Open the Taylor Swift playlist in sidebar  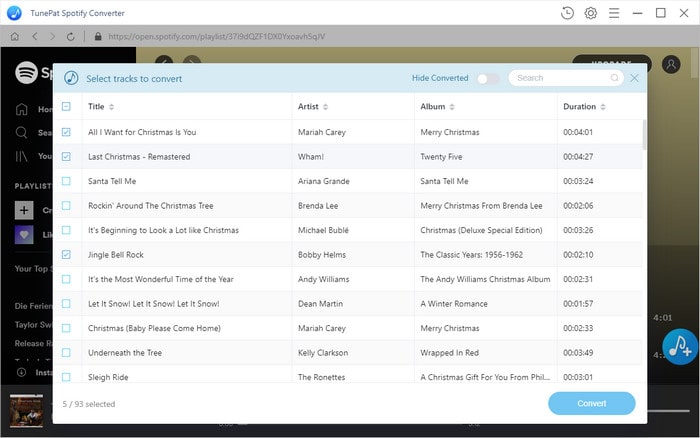click(x=34, y=325)
